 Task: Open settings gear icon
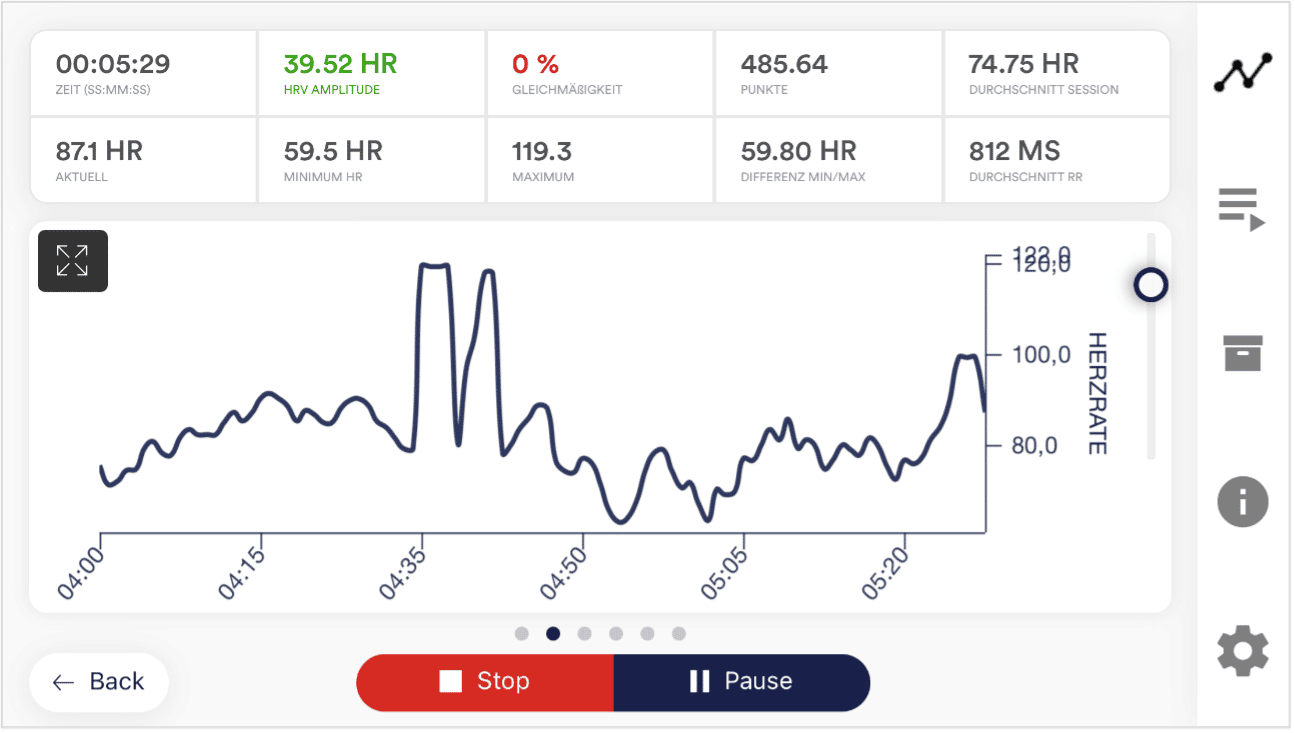click(x=1242, y=652)
